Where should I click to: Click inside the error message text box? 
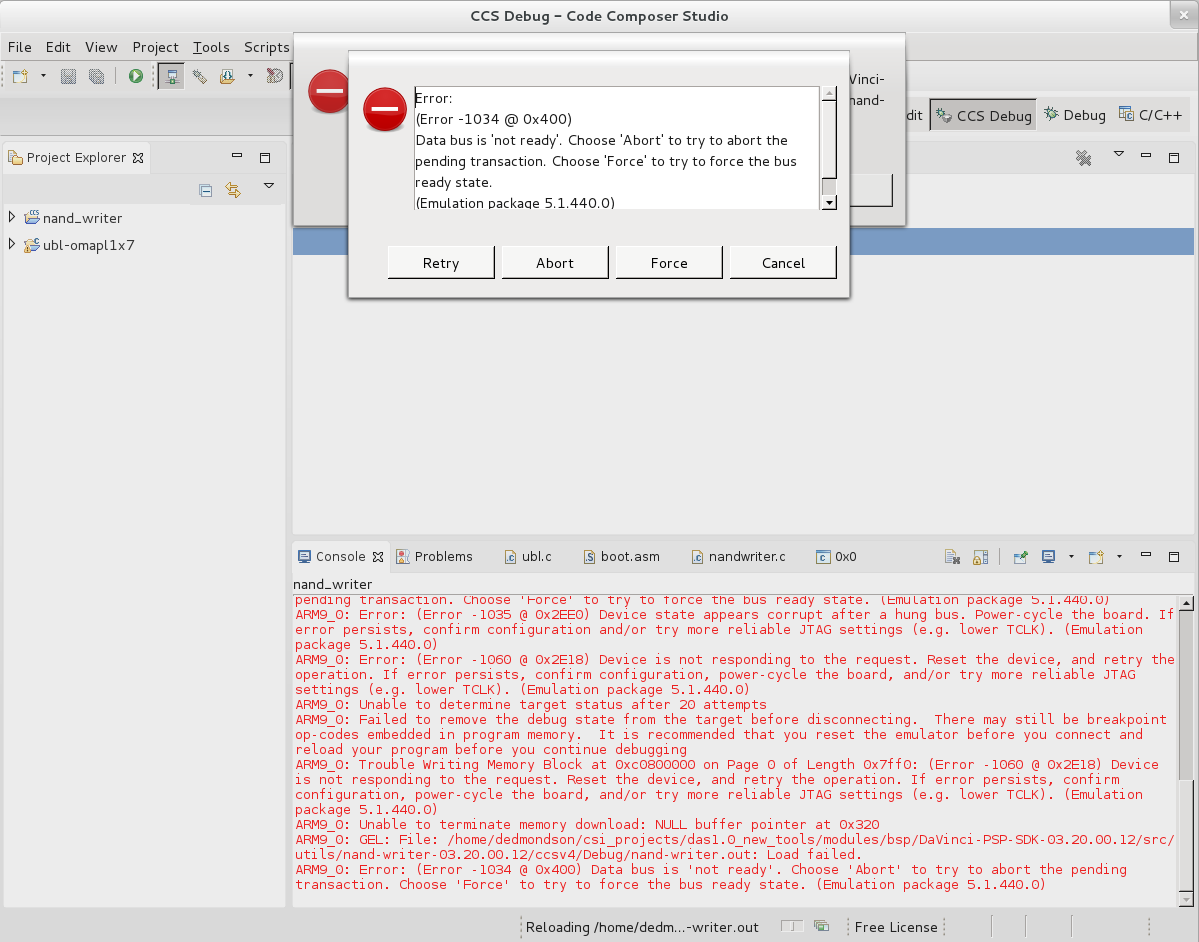[616, 148]
